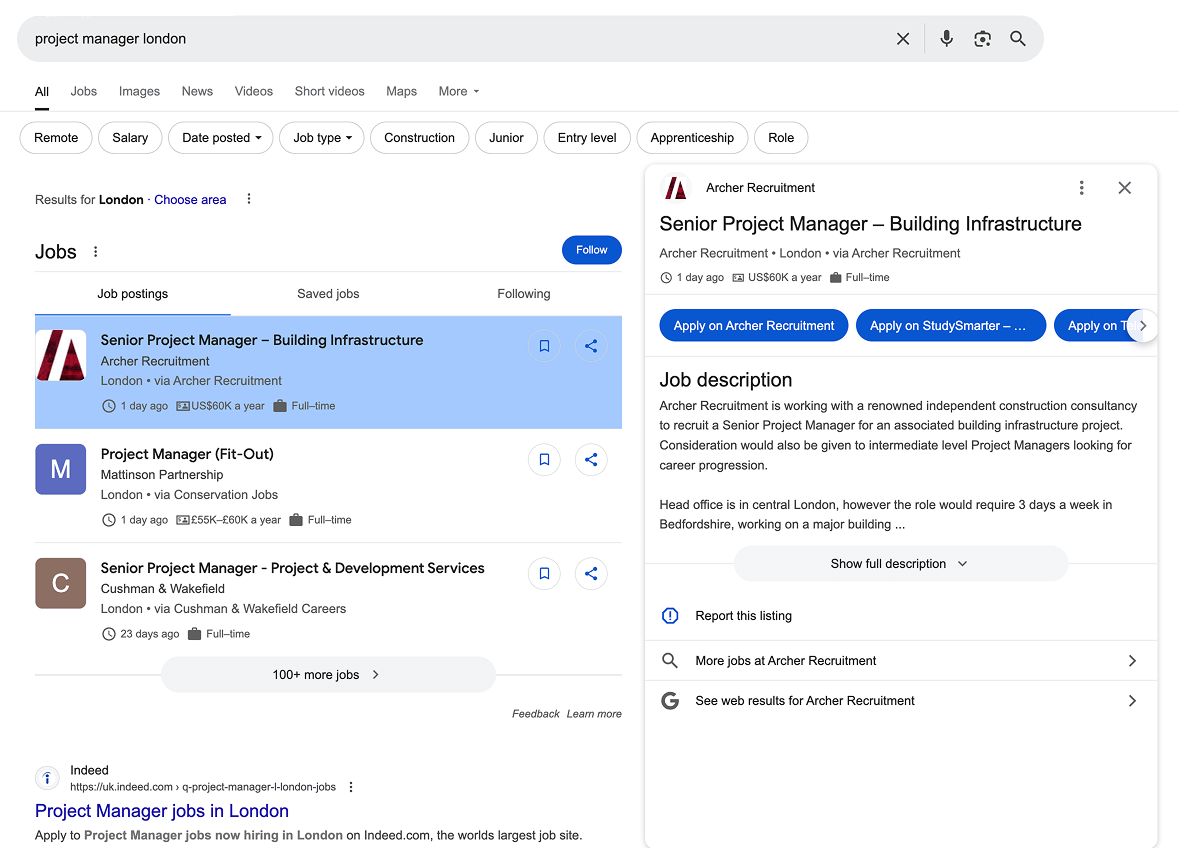Save the Senior Project Manager listing with the bookmark icon

coord(544,345)
